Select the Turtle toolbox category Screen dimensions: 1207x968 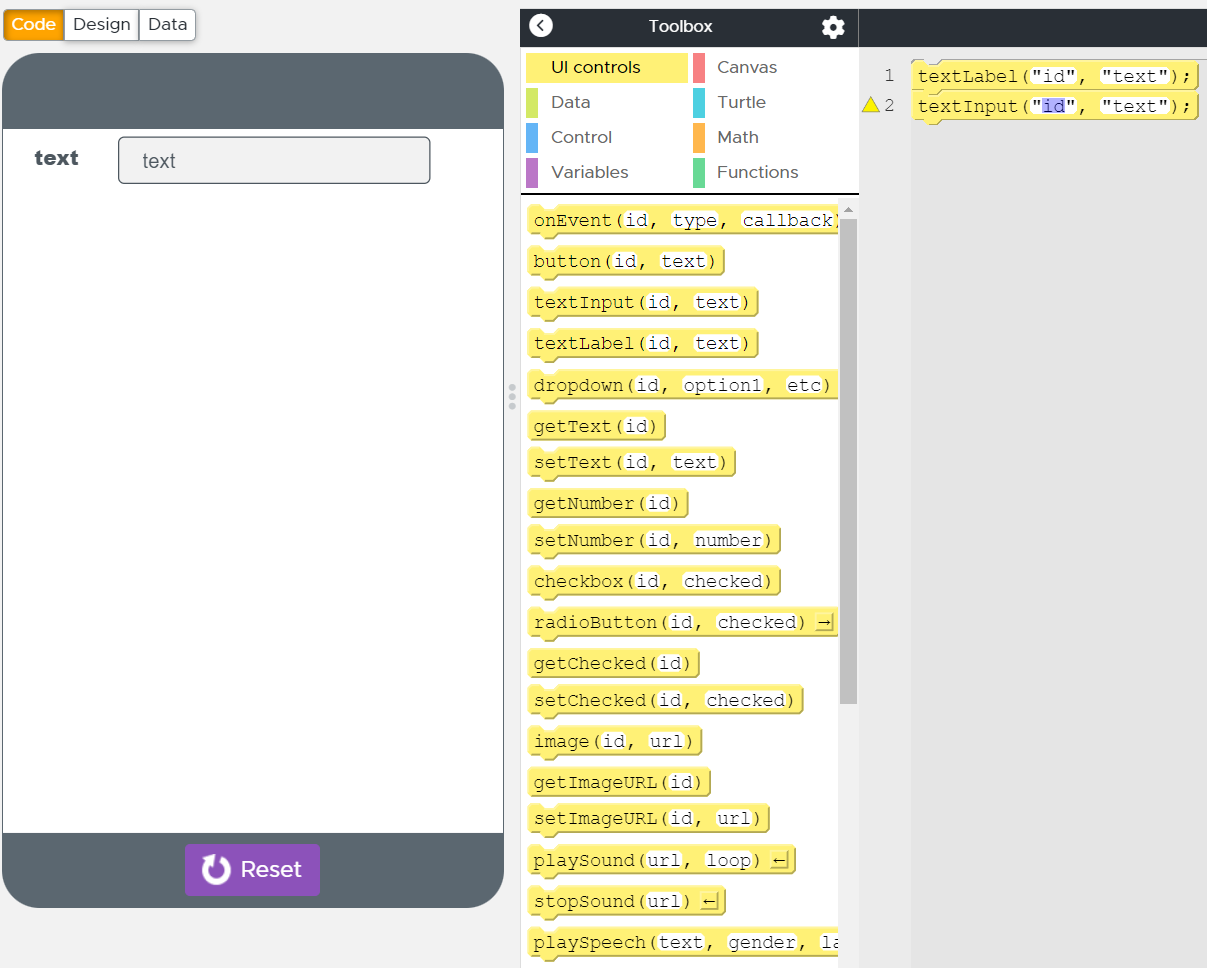pyautogui.click(x=773, y=103)
